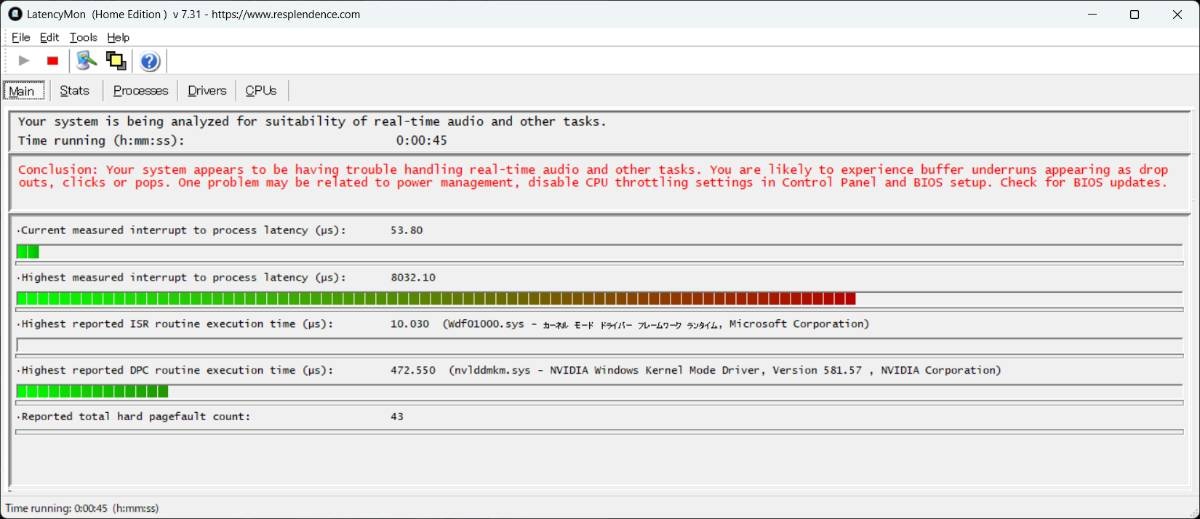This screenshot has width=1200, height=519.
Task: Click the red Conclusion warning text
Action: point(592,177)
